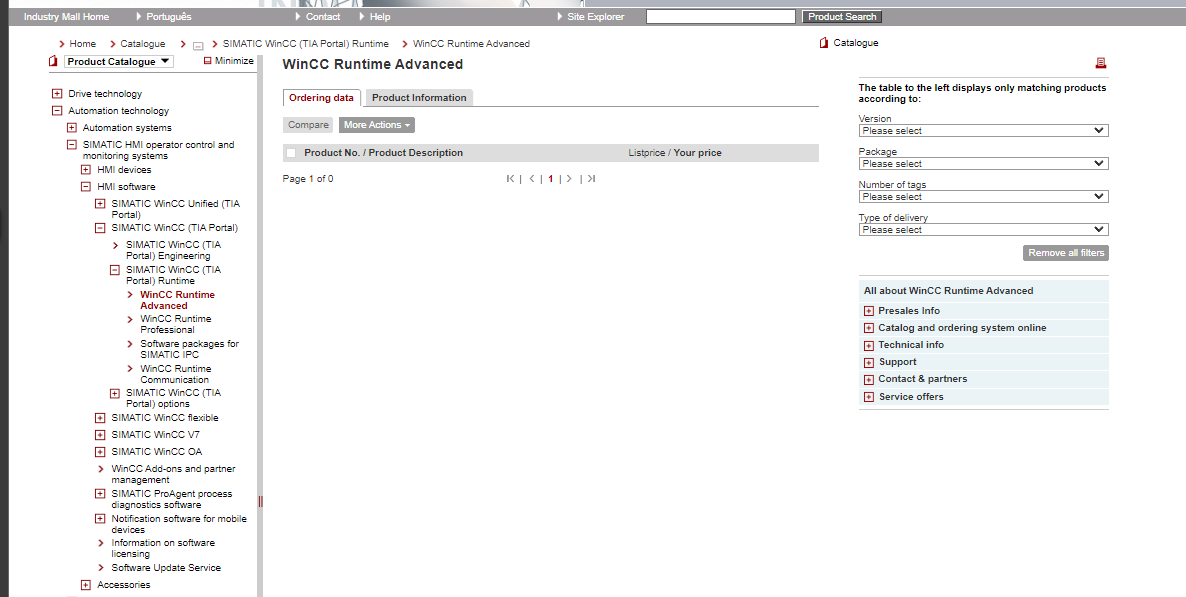Open Software packages for SIMATIC IPC
The width and height of the screenshot is (1186, 597).
point(189,349)
